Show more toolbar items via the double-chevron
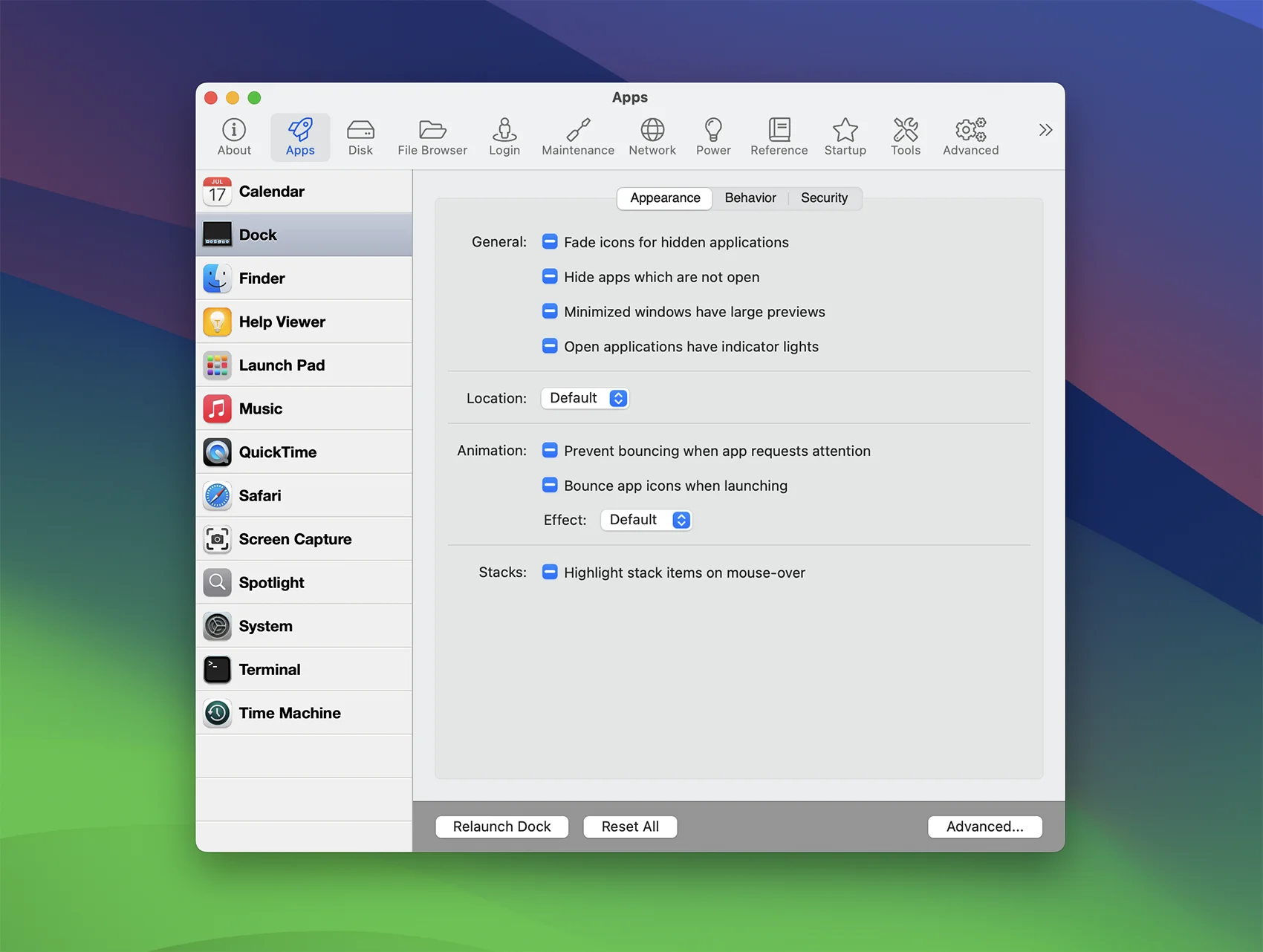 pos(1045,130)
